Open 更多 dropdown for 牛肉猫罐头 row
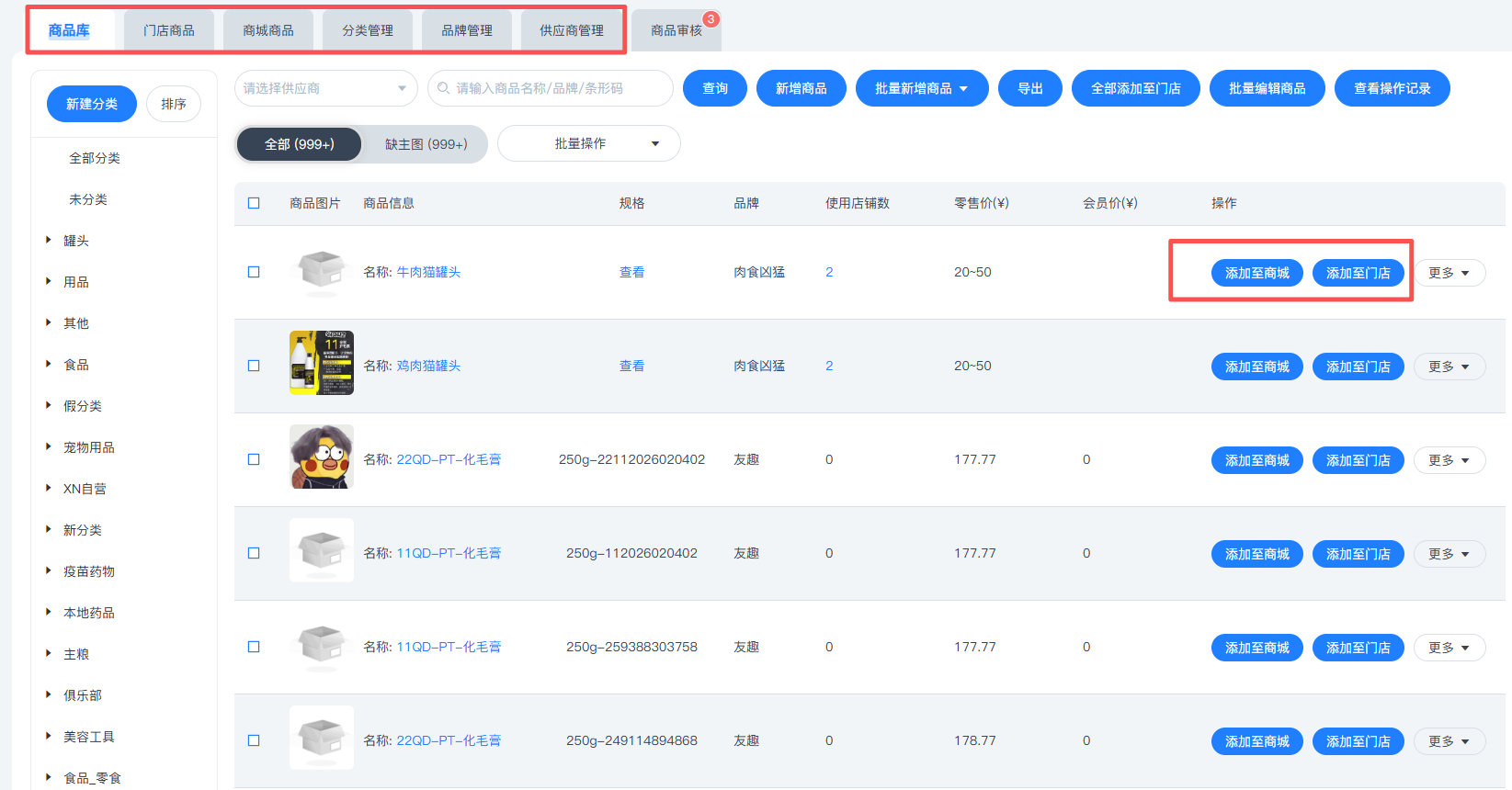The height and width of the screenshot is (790, 1512). point(1449,273)
